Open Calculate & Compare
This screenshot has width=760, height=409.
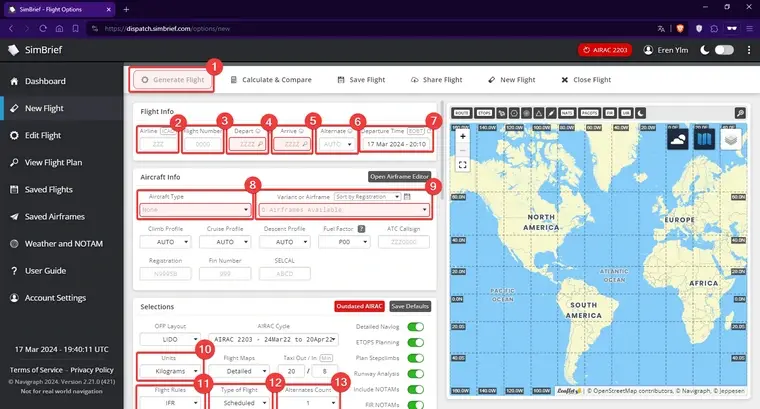click(x=271, y=80)
